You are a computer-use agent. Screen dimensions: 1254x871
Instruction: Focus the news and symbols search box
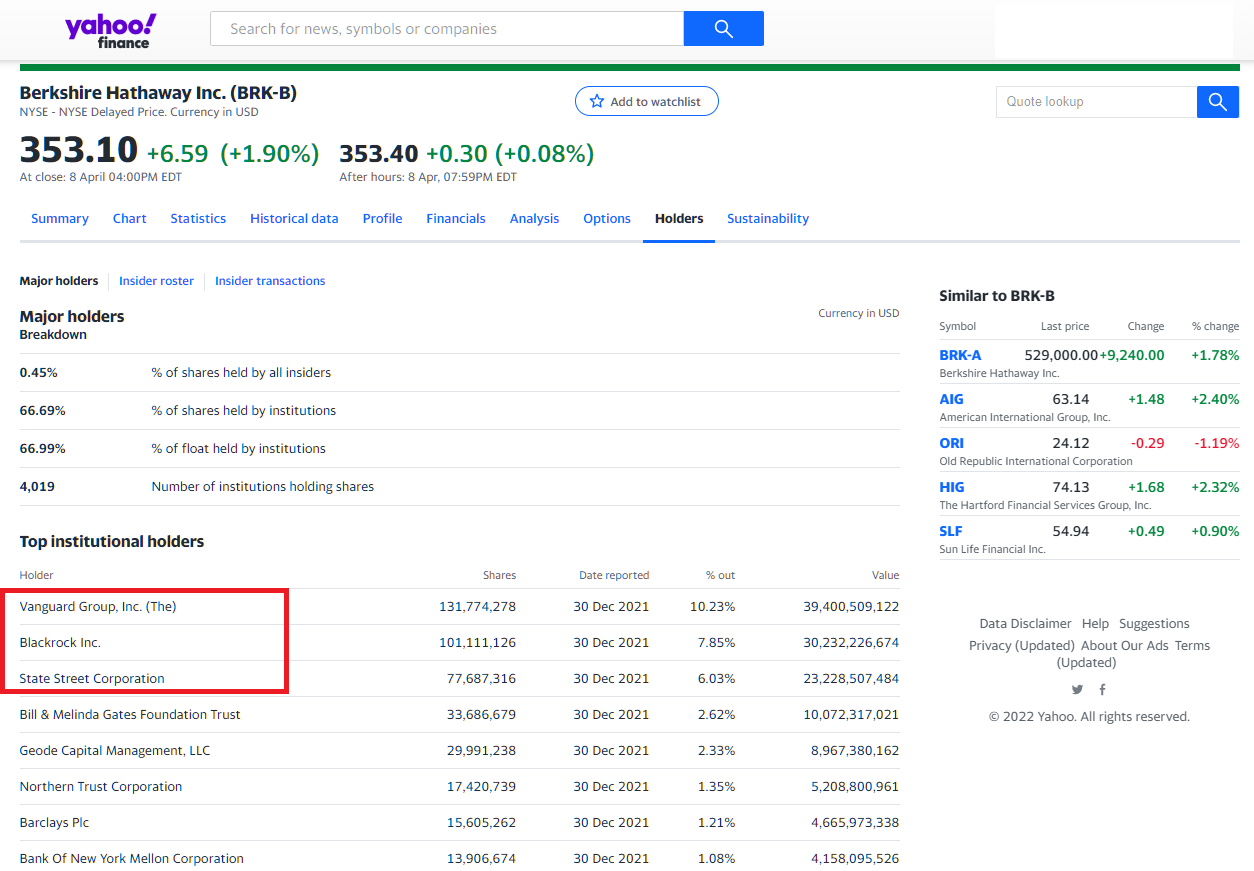pyautogui.click(x=446, y=29)
